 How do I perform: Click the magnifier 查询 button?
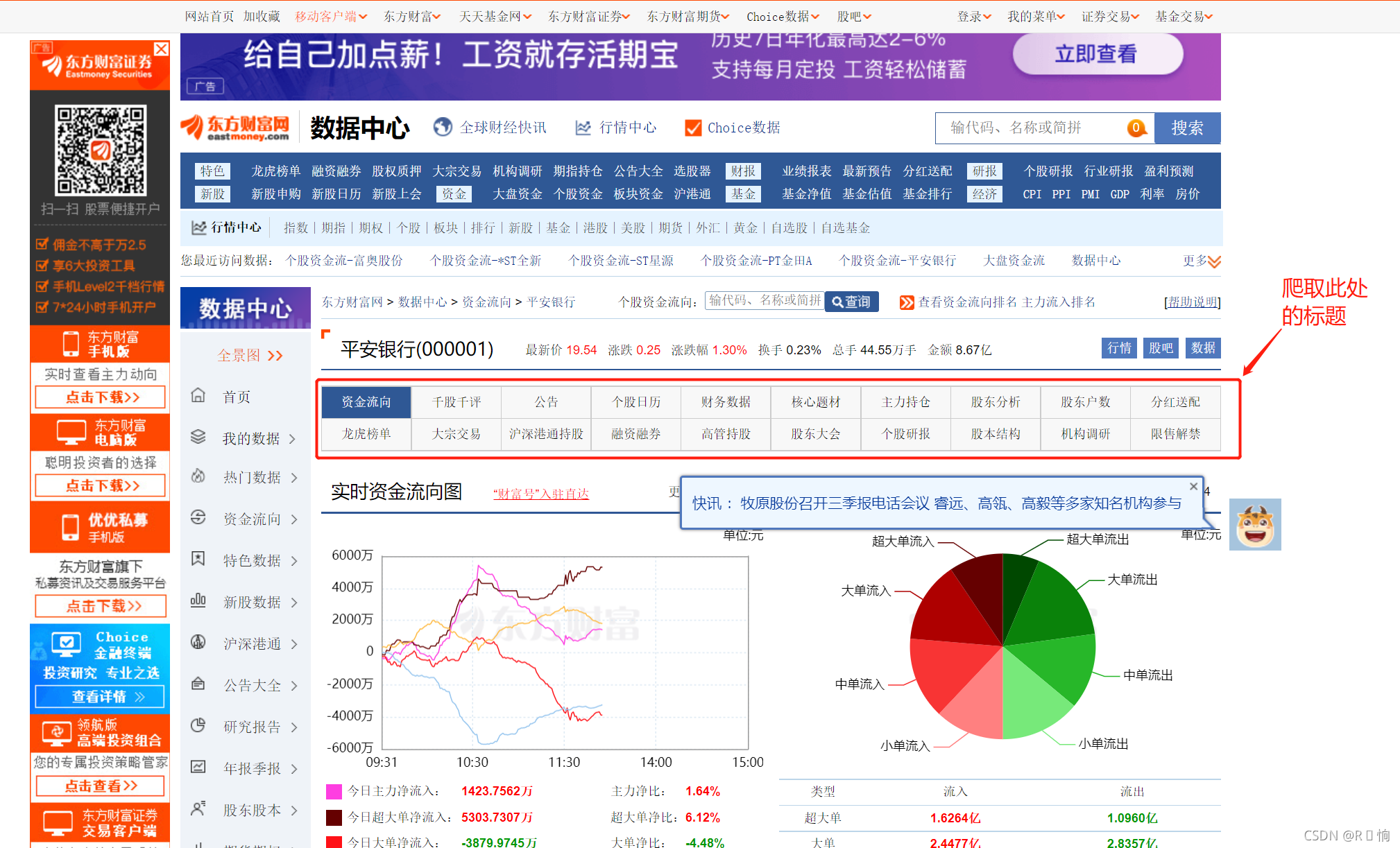[x=851, y=302]
